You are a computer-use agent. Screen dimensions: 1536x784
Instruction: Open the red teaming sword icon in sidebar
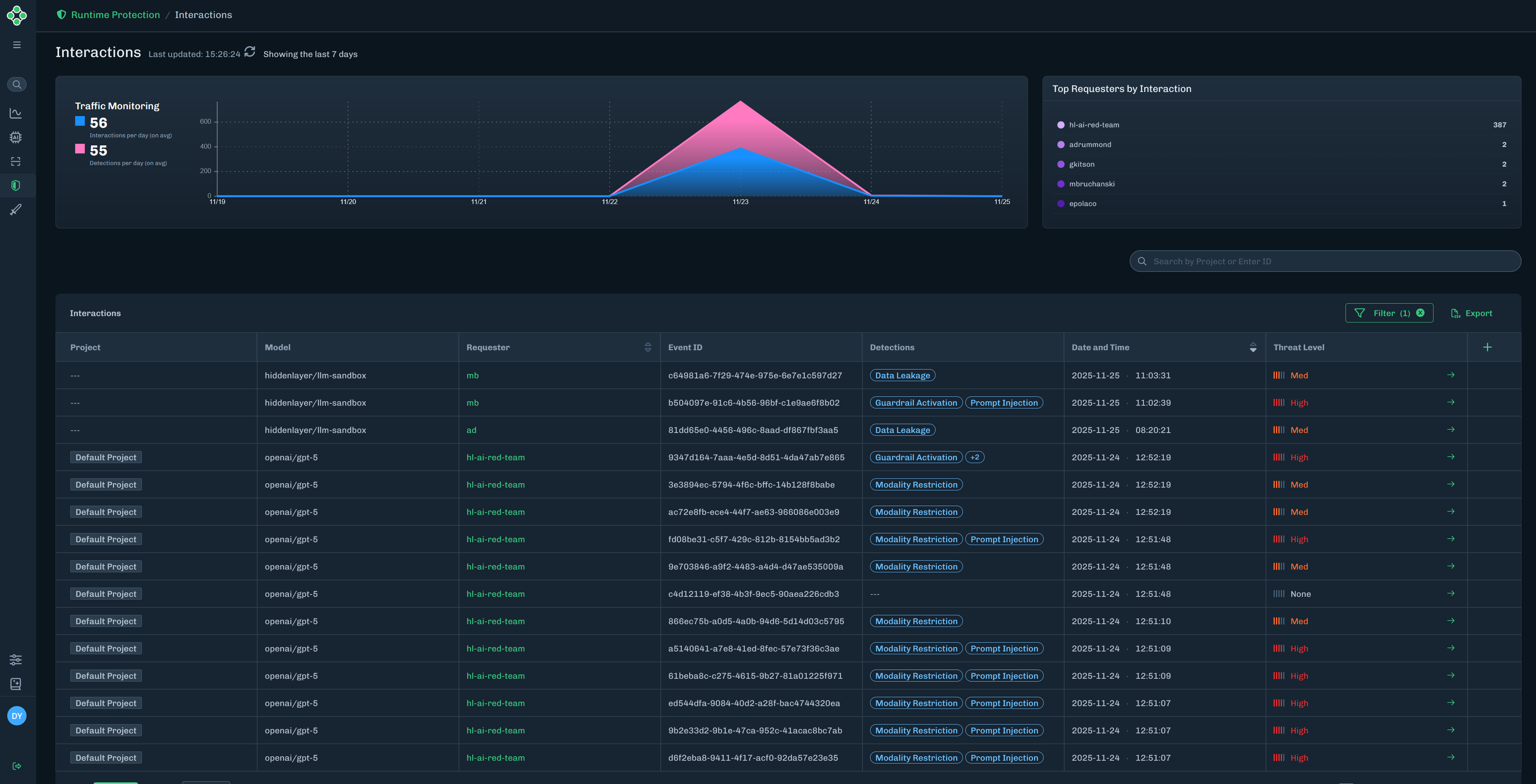[16, 209]
